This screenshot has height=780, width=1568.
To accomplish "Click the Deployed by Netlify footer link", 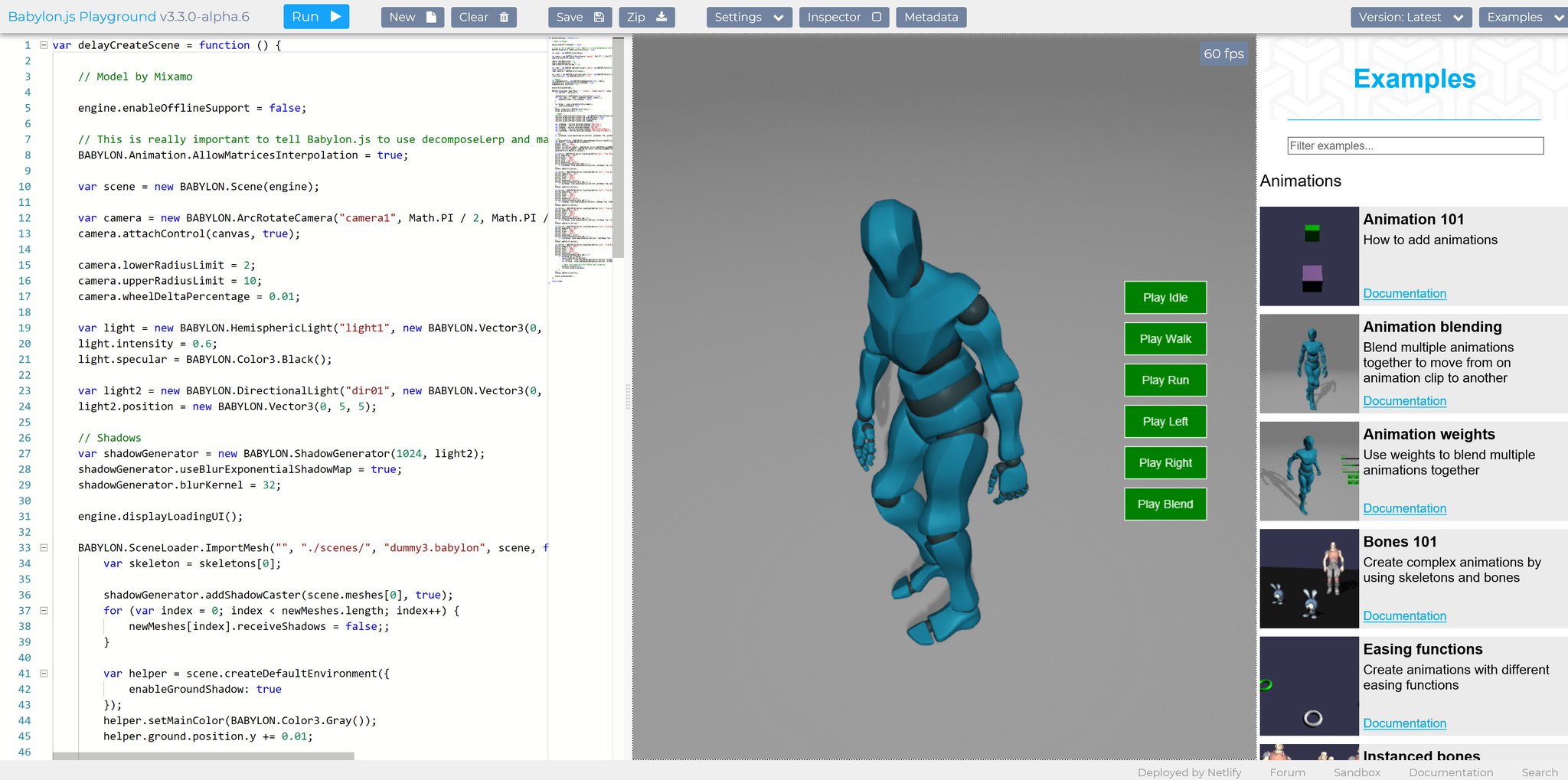I will point(1190,772).
